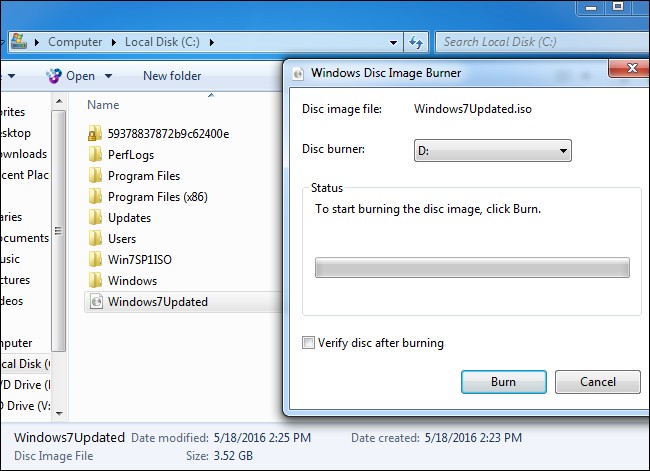Screen dimensions: 650x471
Task: Click the burn progress bar
Action: click(472, 267)
